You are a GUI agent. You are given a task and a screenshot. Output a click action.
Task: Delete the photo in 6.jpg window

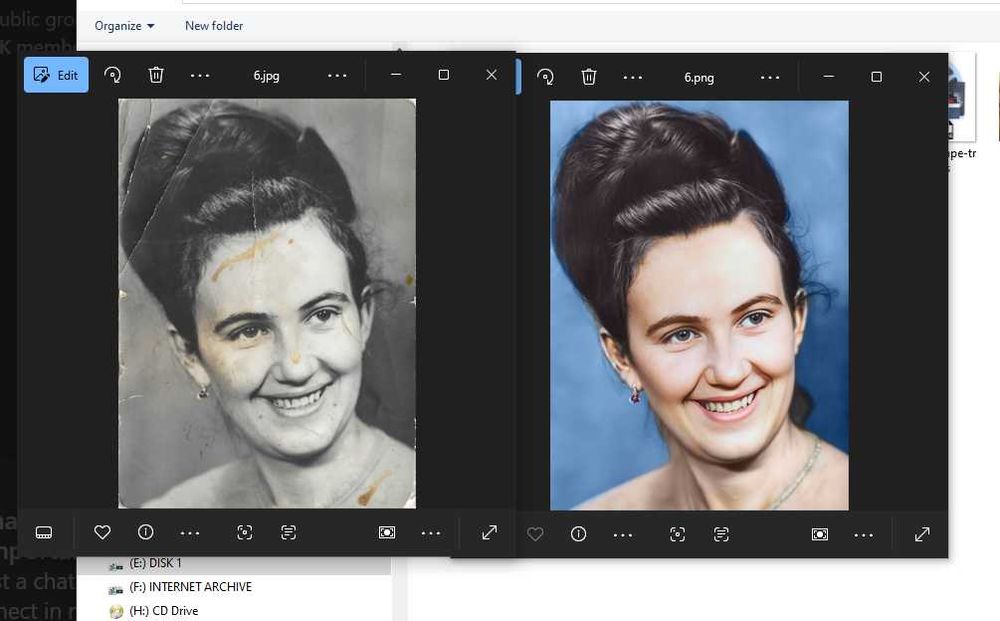coord(156,75)
